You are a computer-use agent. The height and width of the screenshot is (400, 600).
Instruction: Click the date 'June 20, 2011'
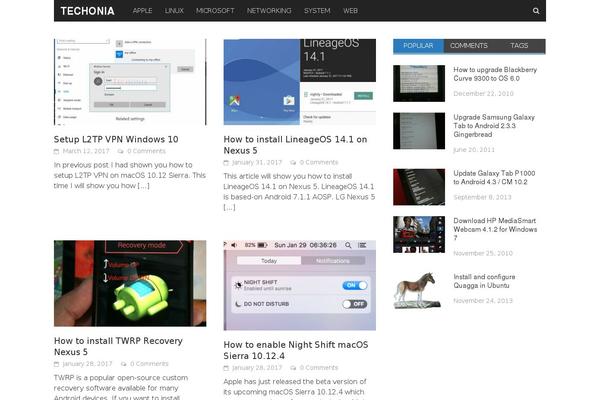point(474,150)
